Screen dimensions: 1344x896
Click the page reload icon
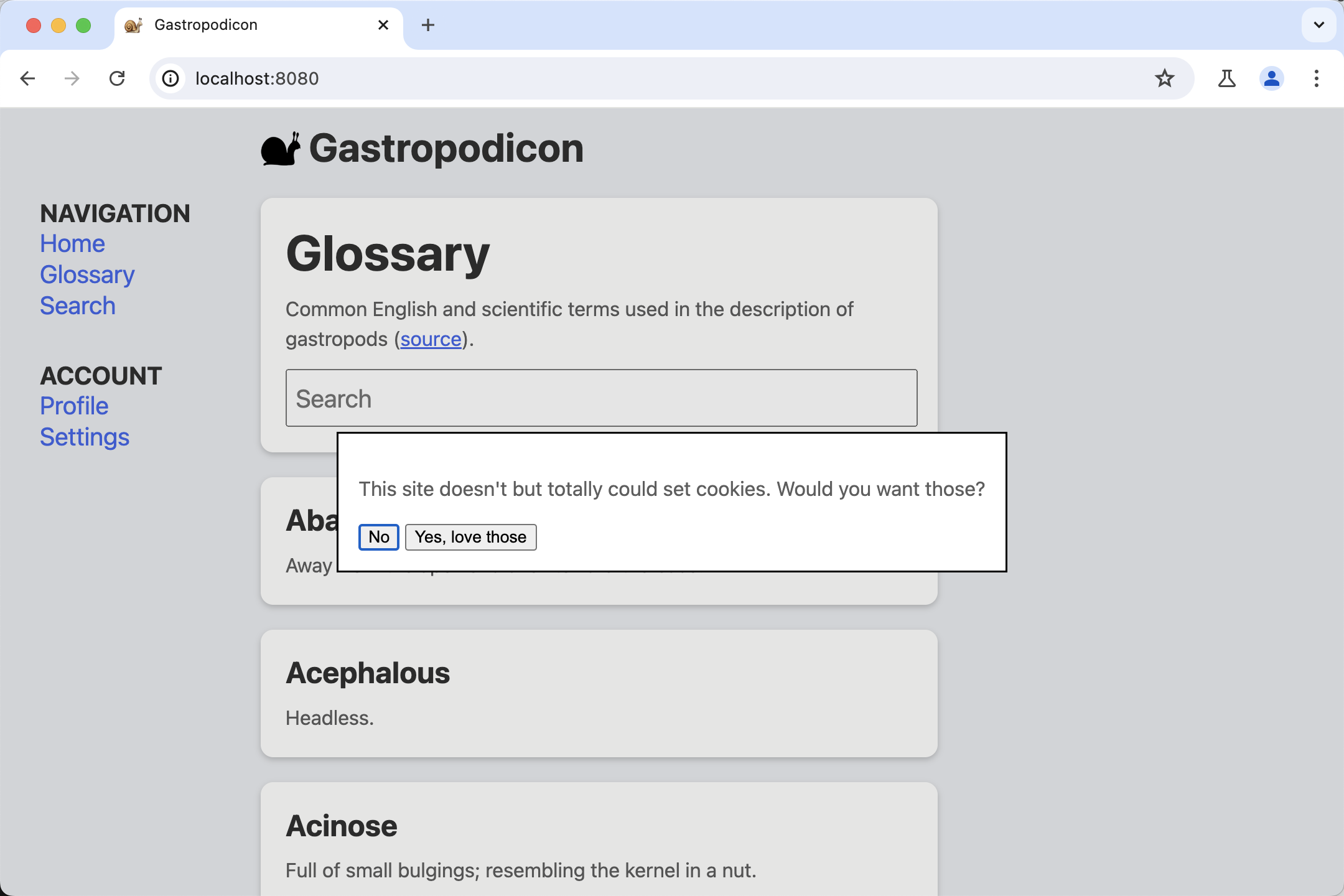pyautogui.click(x=118, y=79)
